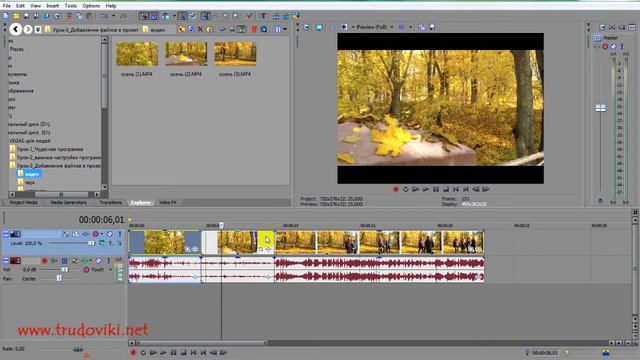This screenshot has height=360, width=640.
Task: Open the Insert menu
Action: 52,6
